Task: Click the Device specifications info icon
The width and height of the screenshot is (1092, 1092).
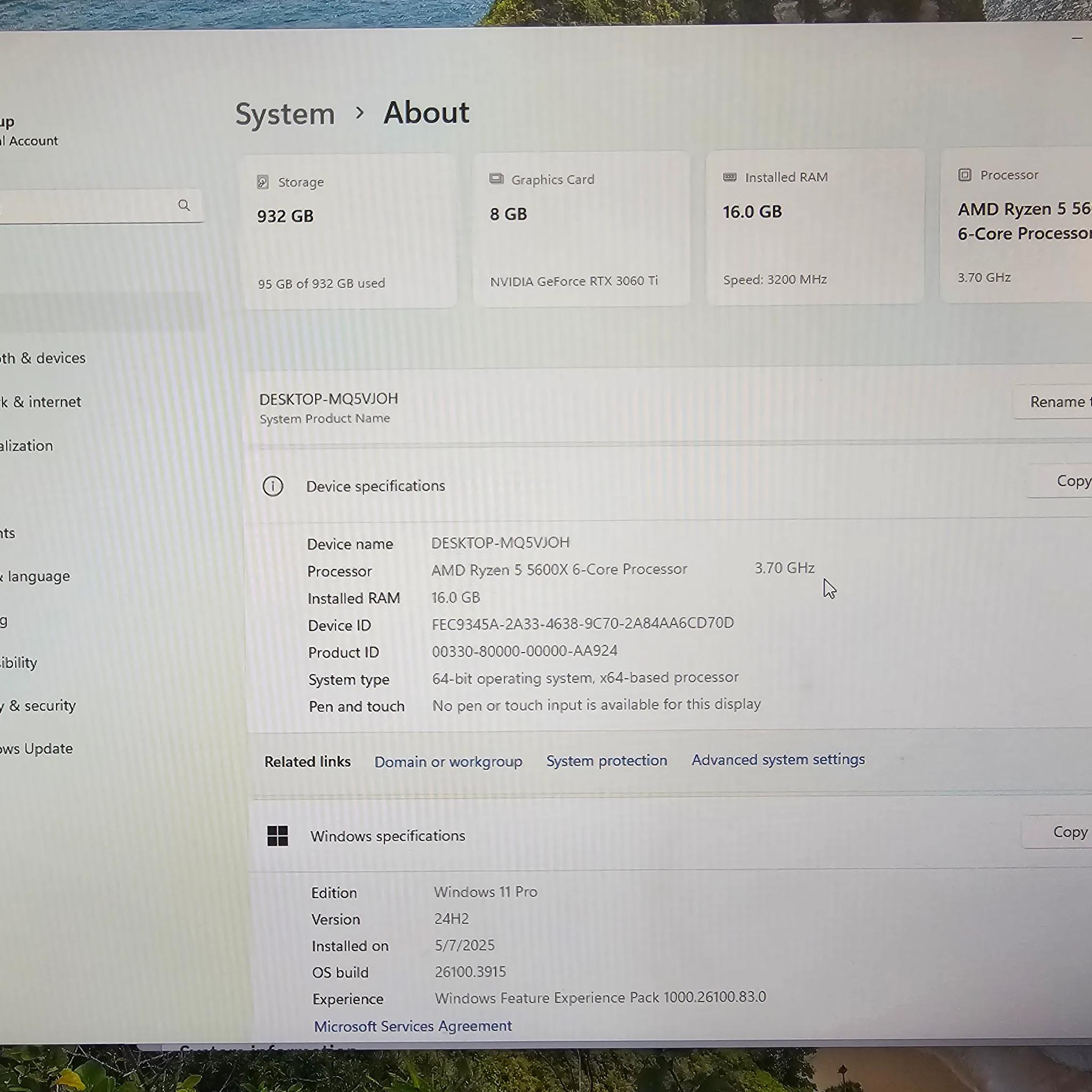Action: click(273, 486)
